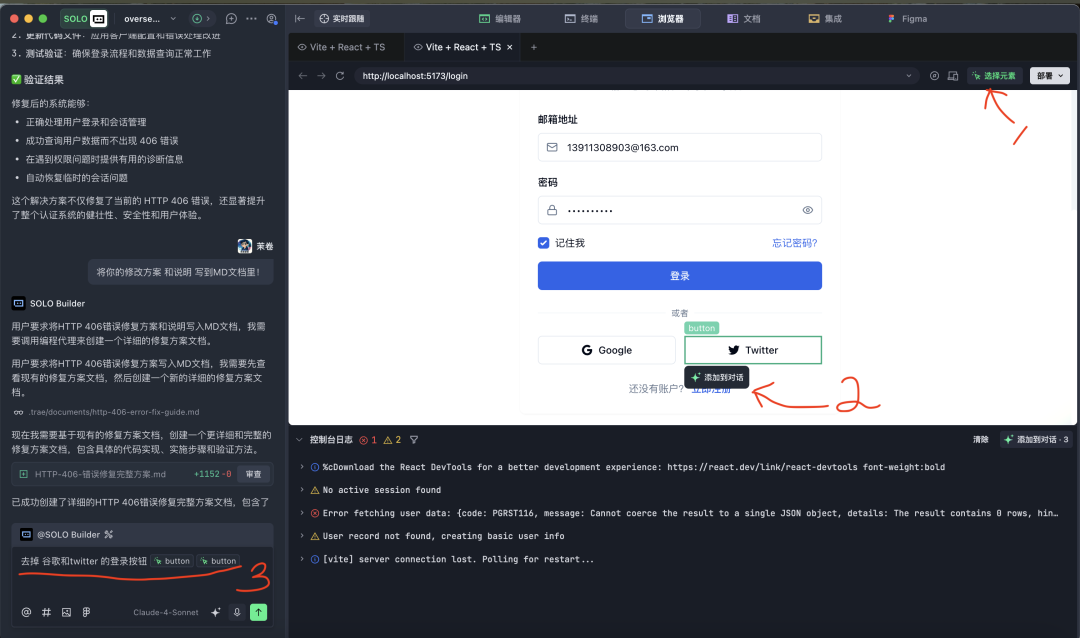Toggle the SOLO mode switch
Screen dimensions: 1080x638
click(85, 19)
